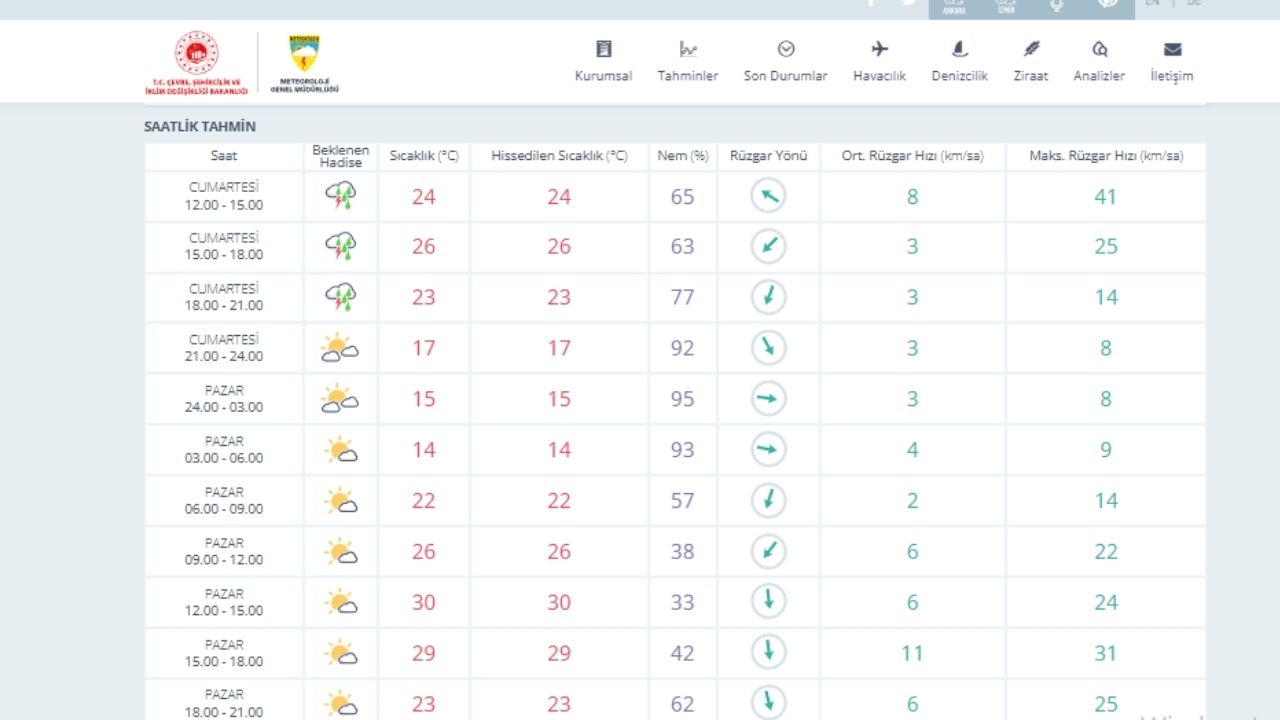Click wind direction arrow for Cumartesi 18.00 - 21.00
This screenshot has height=720, width=1280.
point(768,297)
